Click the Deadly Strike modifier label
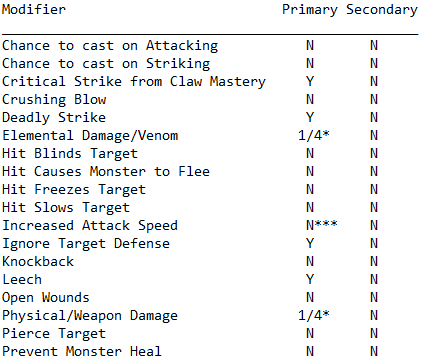This screenshot has width=421, height=363. pyautogui.click(x=54, y=118)
